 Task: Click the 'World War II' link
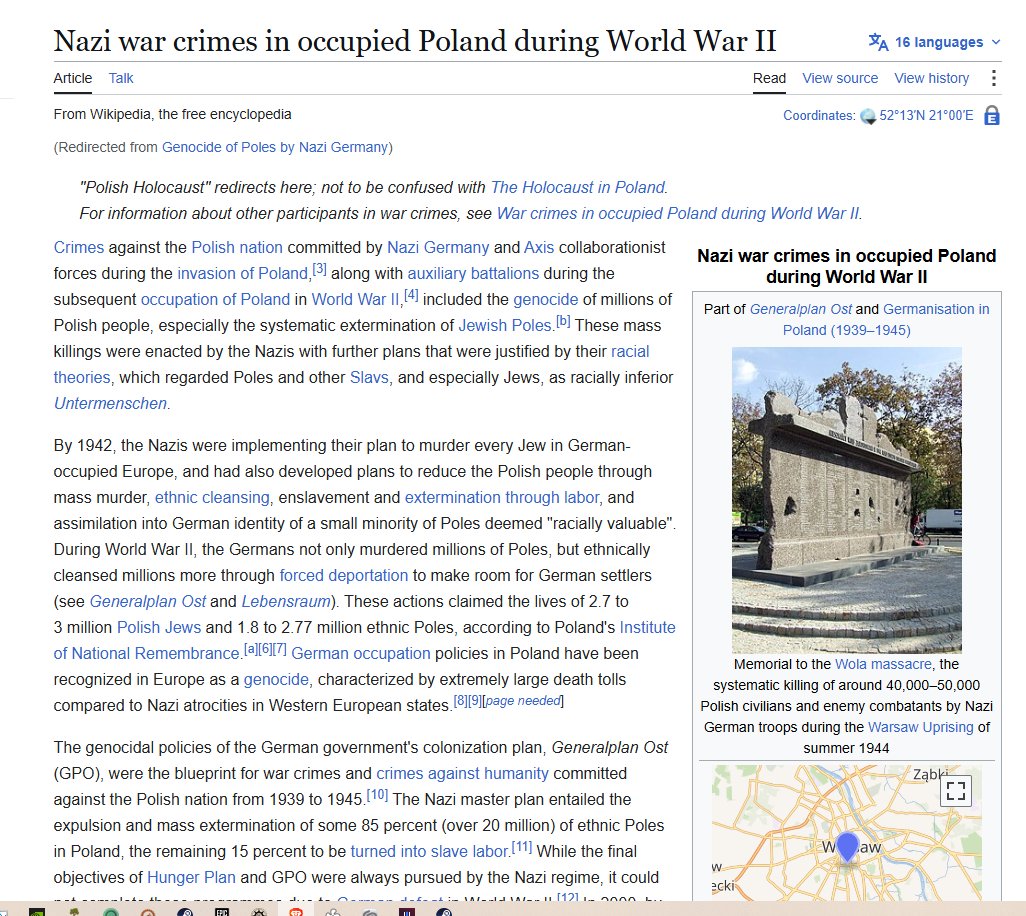355,300
